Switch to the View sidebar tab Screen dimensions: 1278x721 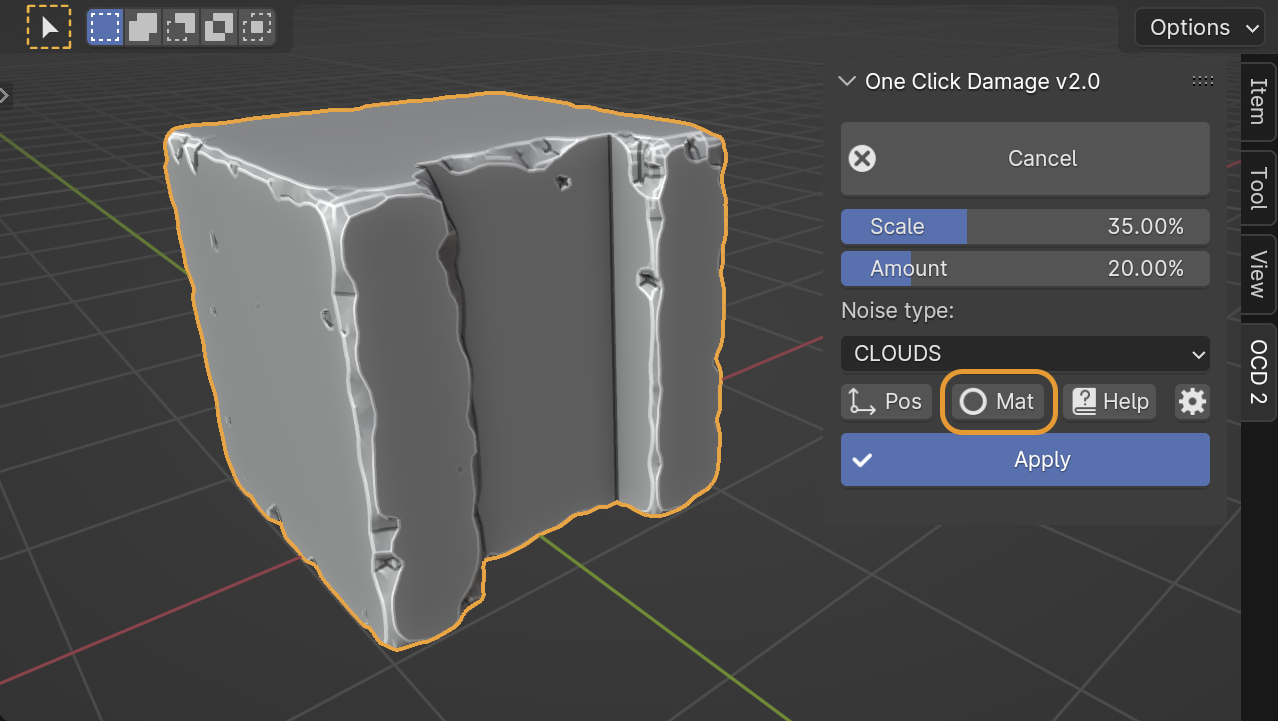[x=1258, y=275]
